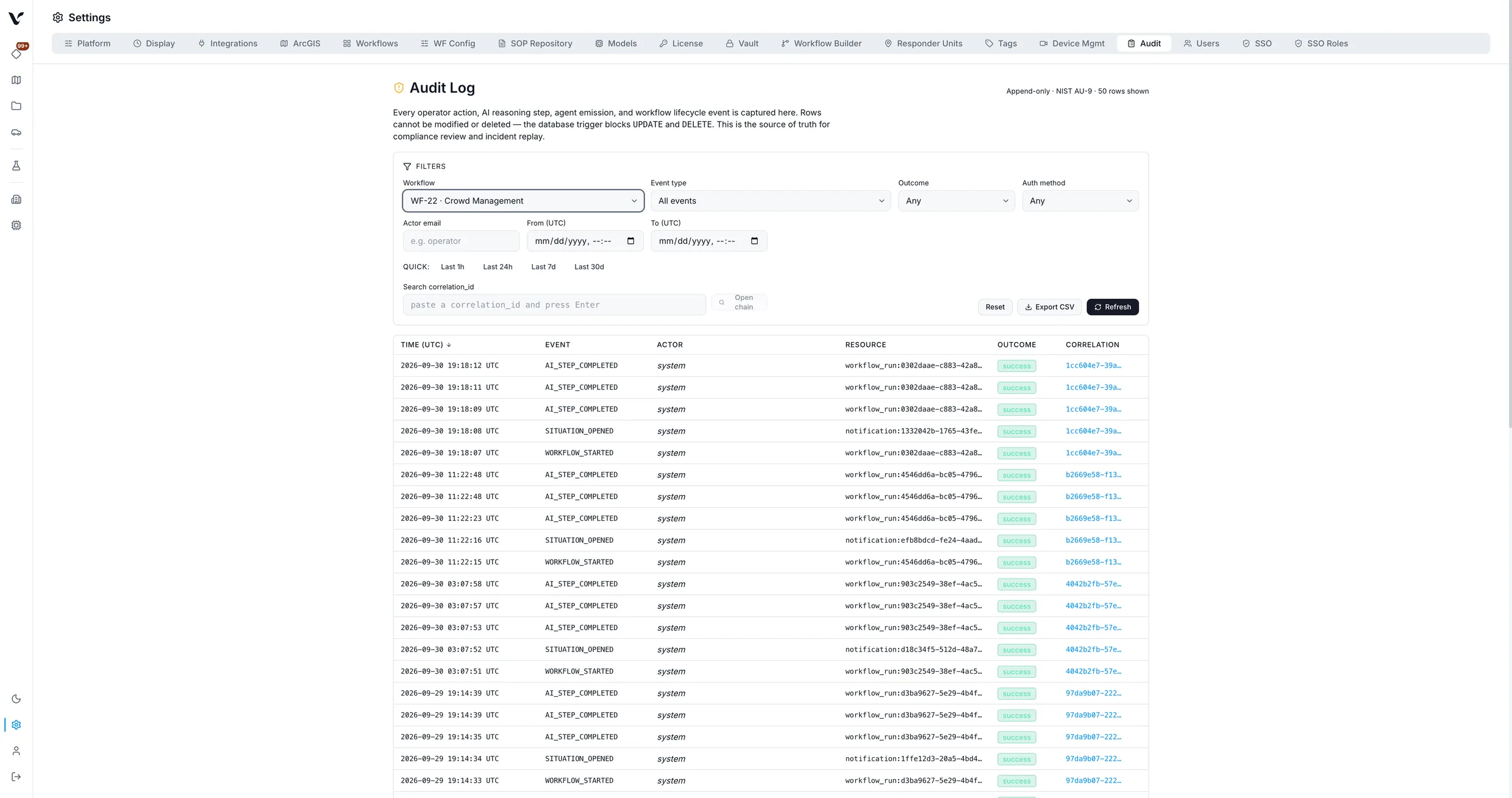Click the Refresh button

(x=1112, y=307)
